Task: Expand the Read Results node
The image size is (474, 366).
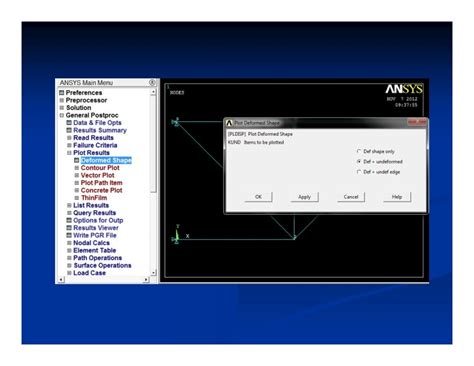Action: pos(69,138)
